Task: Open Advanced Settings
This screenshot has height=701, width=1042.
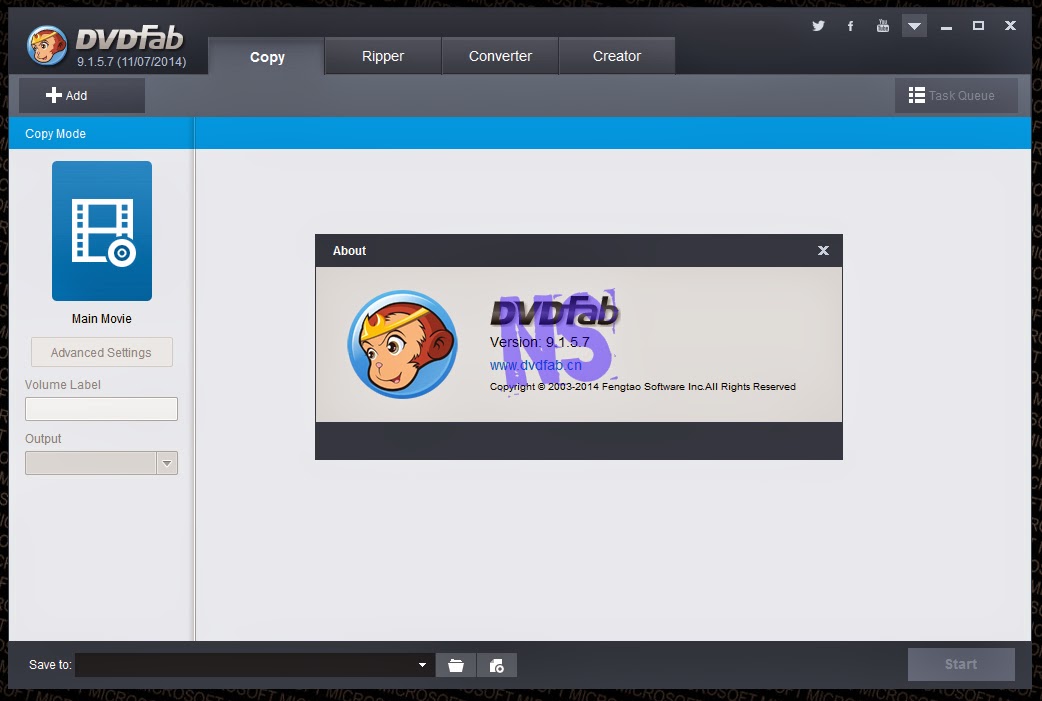Action: point(102,352)
